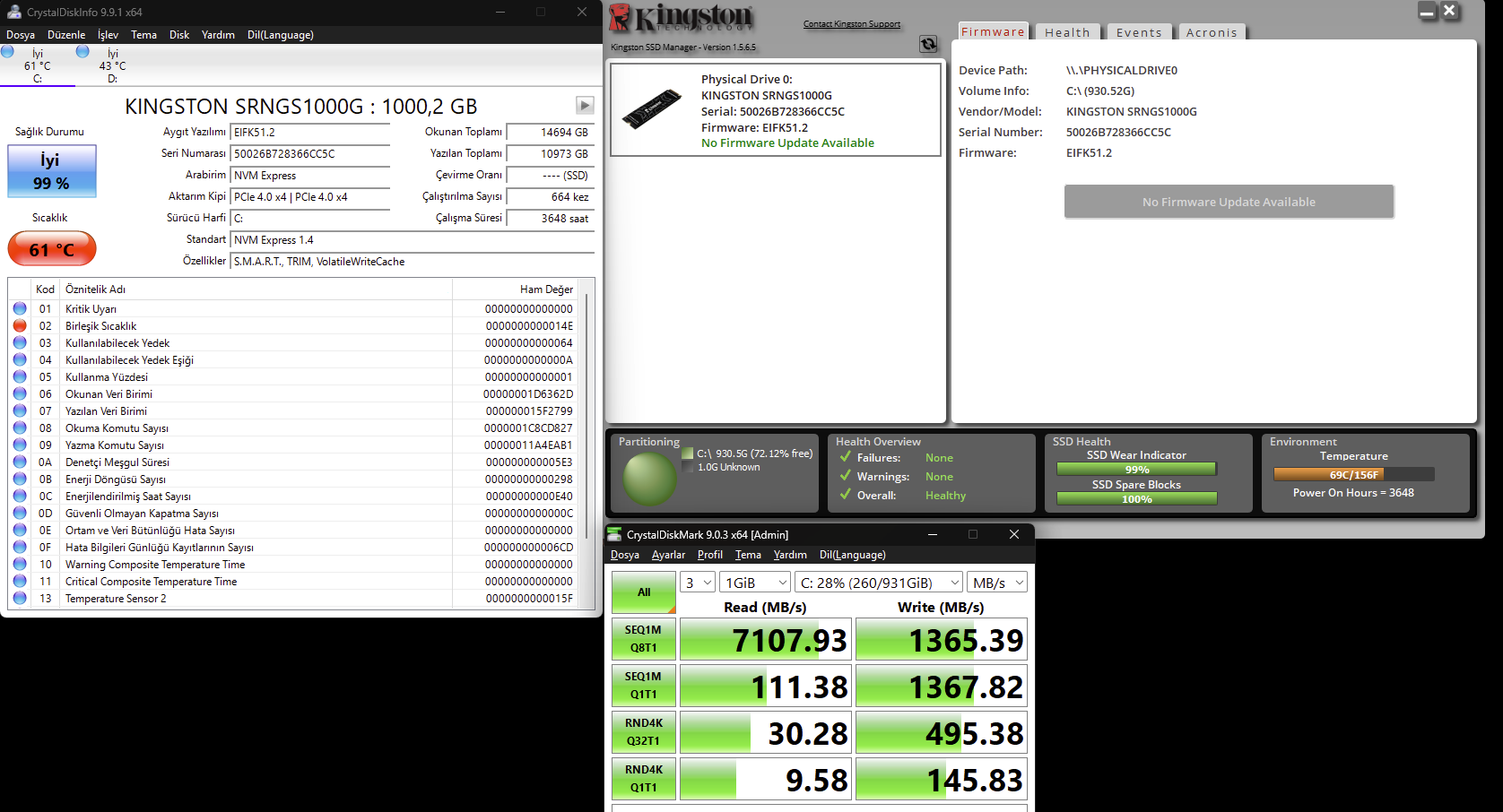Open Profil menu in CrystalDiskMark
This screenshot has height=812, width=1503.
[x=709, y=555]
